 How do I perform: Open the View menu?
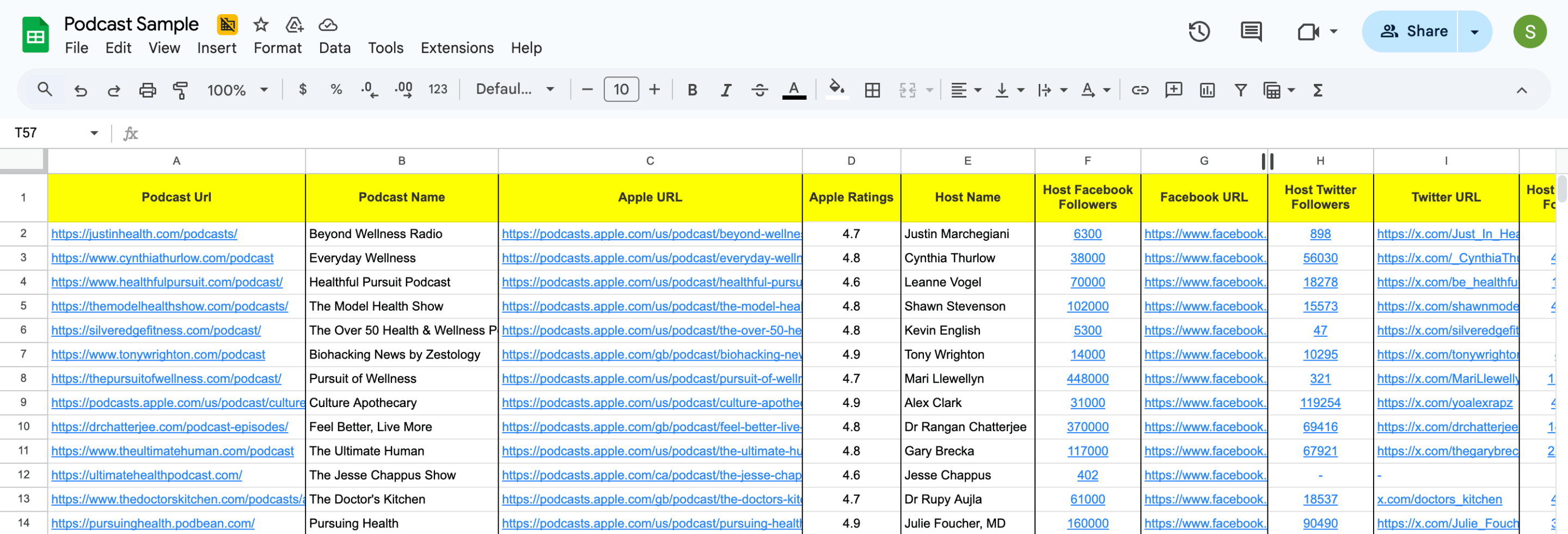pyautogui.click(x=164, y=48)
